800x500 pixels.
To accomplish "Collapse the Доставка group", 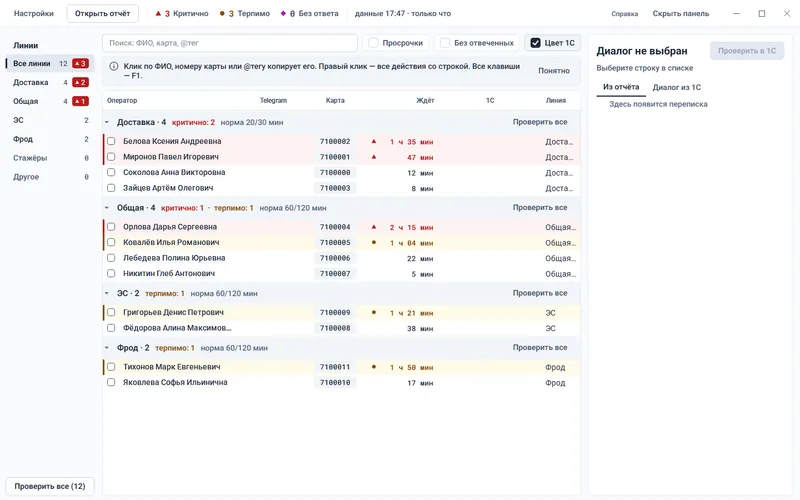I will click(x=107, y=122).
